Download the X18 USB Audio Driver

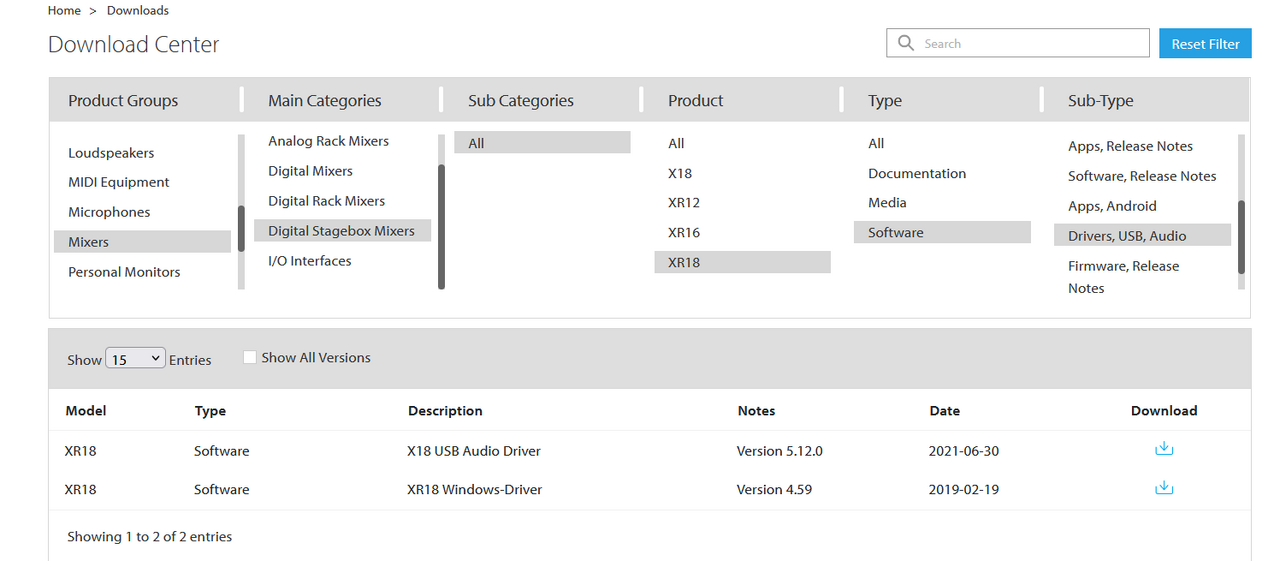(x=1164, y=449)
